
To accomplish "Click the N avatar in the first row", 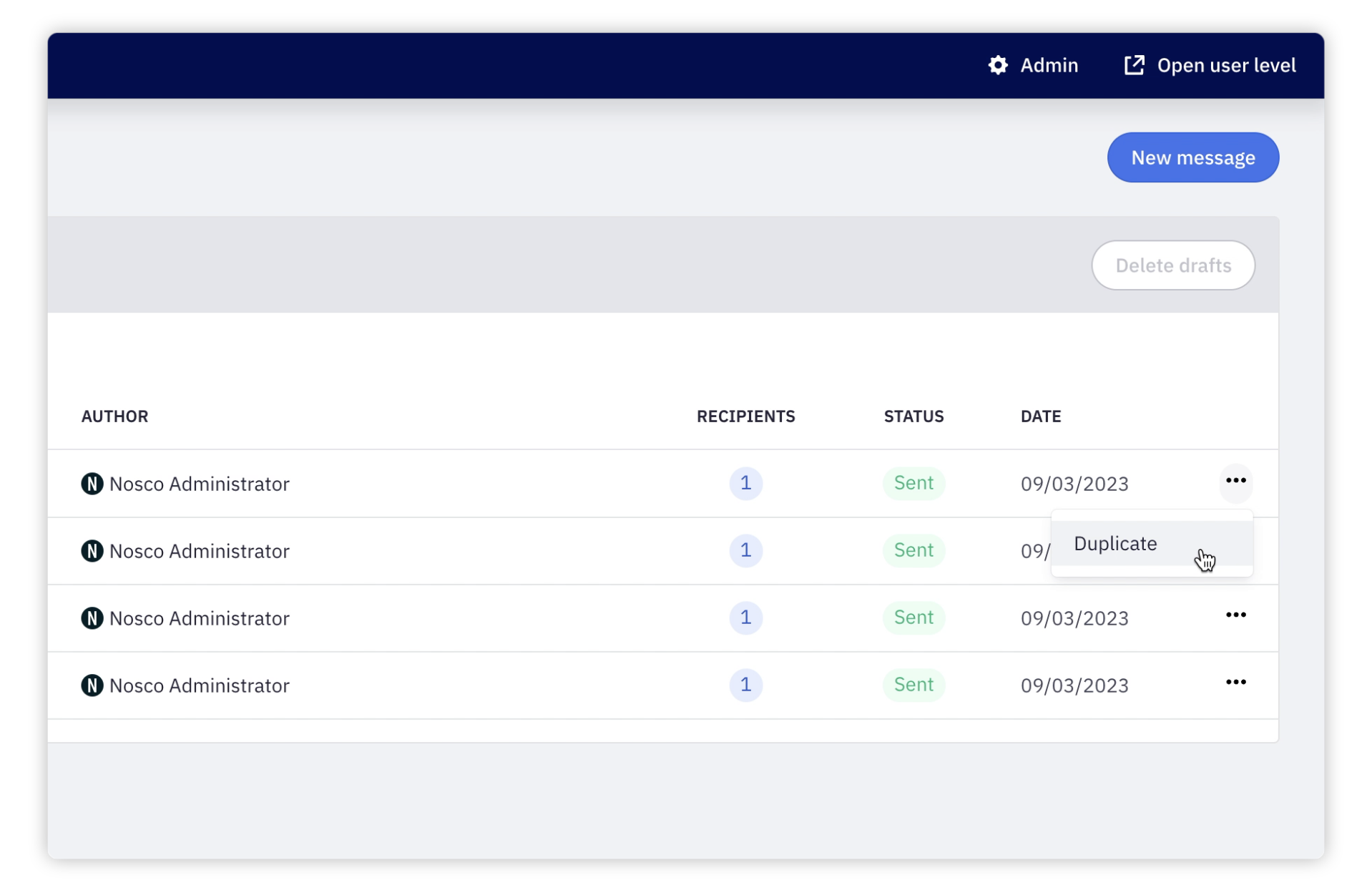I will (x=92, y=484).
